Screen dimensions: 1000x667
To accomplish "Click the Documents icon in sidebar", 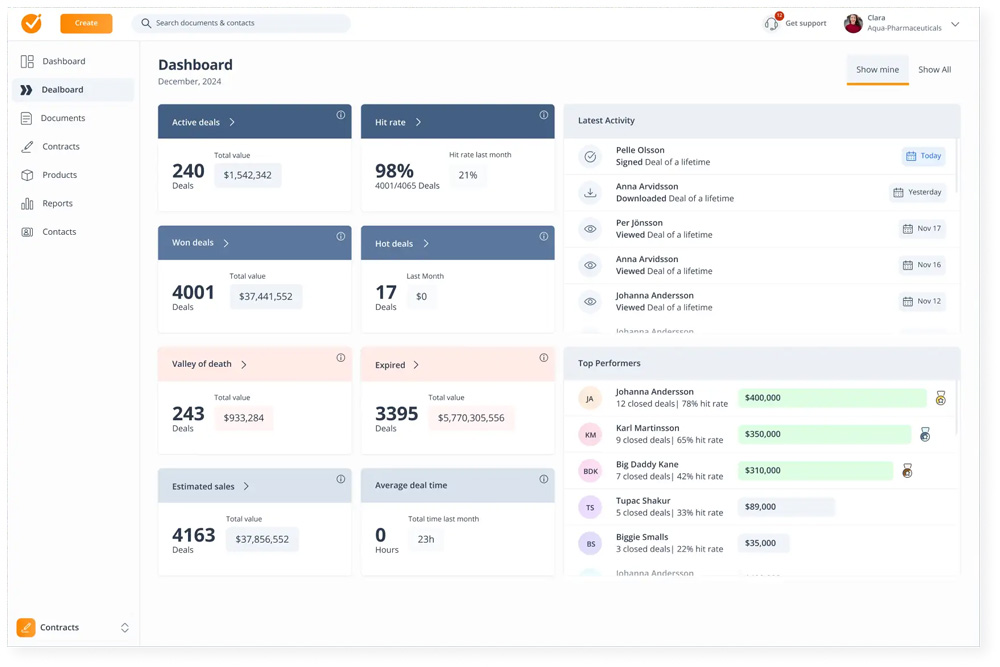I will coord(27,118).
